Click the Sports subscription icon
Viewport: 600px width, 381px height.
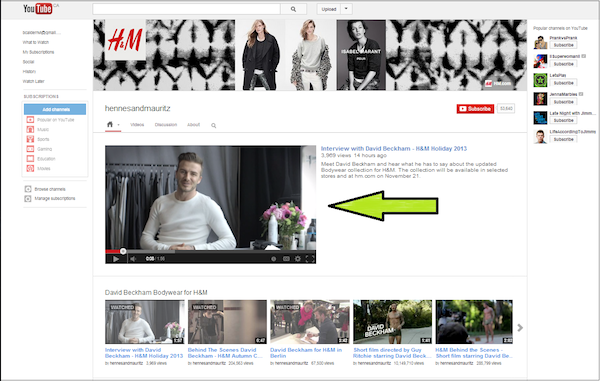(x=30, y=139)
